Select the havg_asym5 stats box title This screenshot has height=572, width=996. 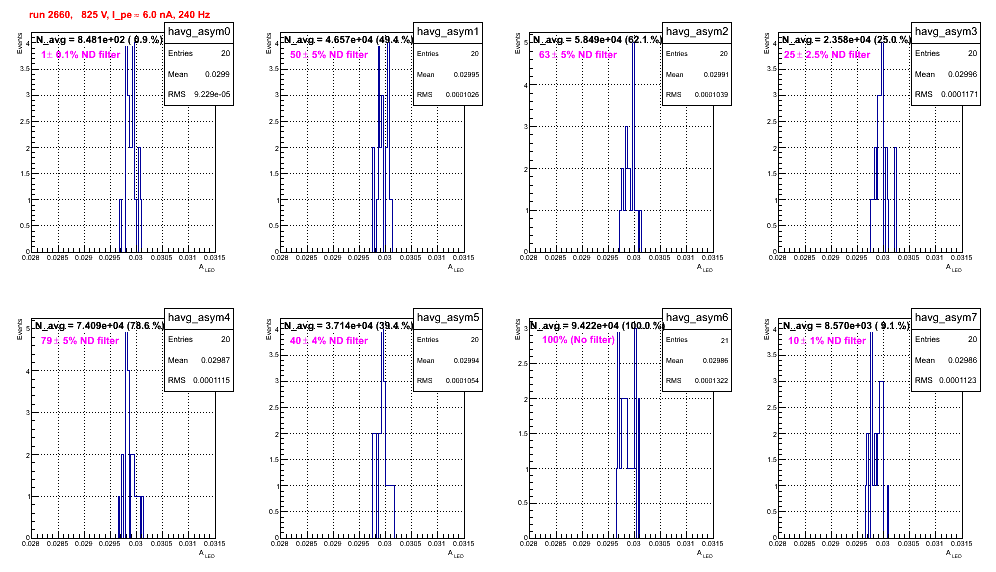[x=448, y=317]
